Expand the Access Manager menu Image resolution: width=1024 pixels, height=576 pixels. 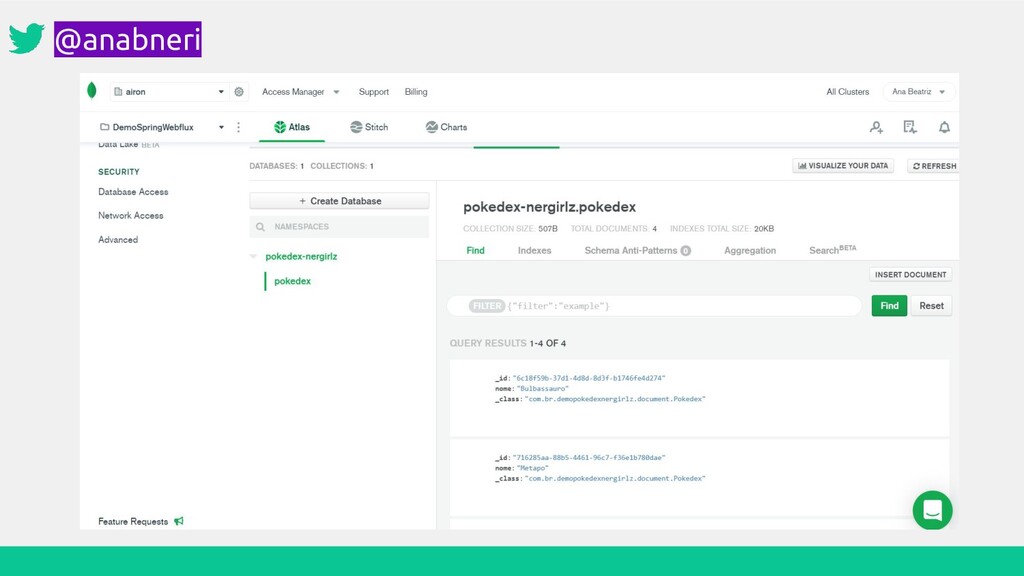click(300, 92)
